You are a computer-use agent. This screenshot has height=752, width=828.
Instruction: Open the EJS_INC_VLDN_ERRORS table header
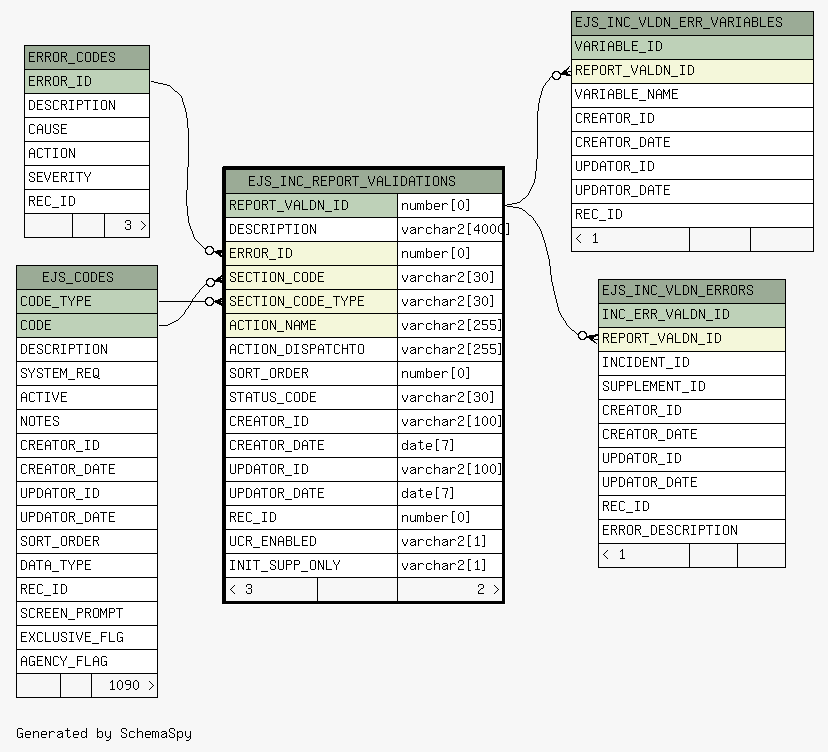pos(692,290)
